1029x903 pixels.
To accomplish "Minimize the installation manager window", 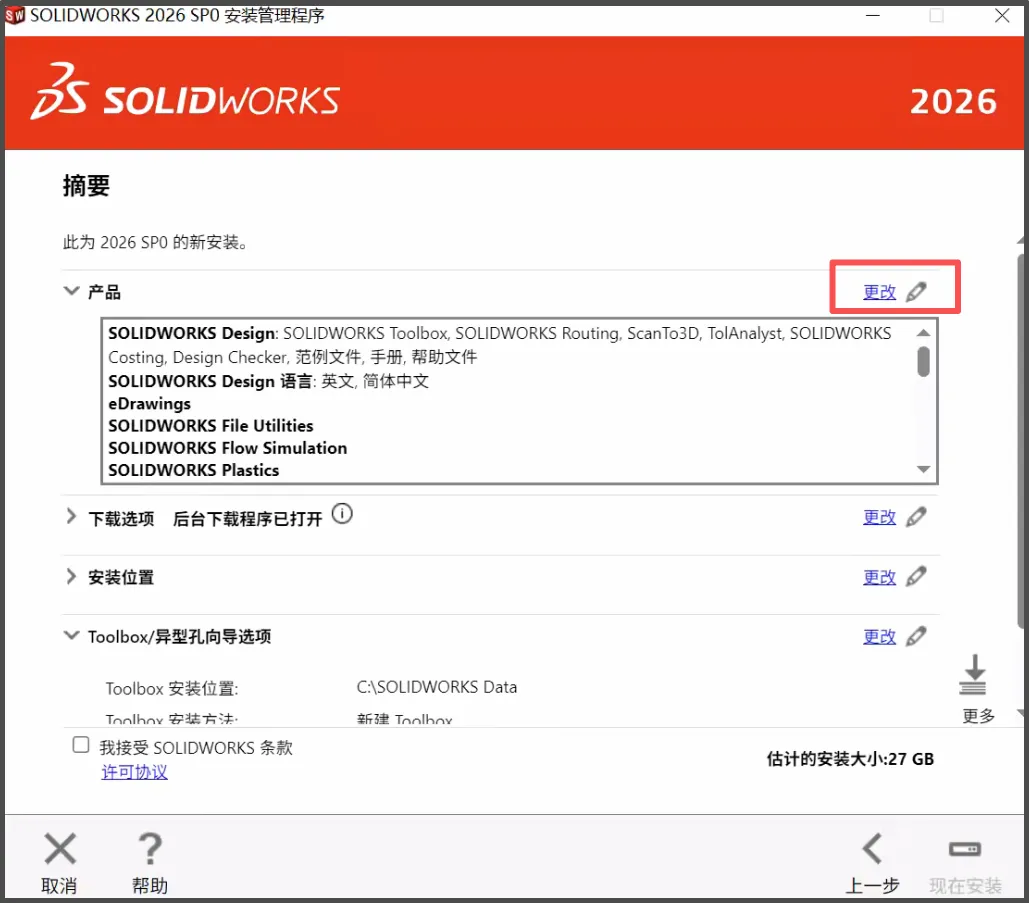I will [873, 15].
